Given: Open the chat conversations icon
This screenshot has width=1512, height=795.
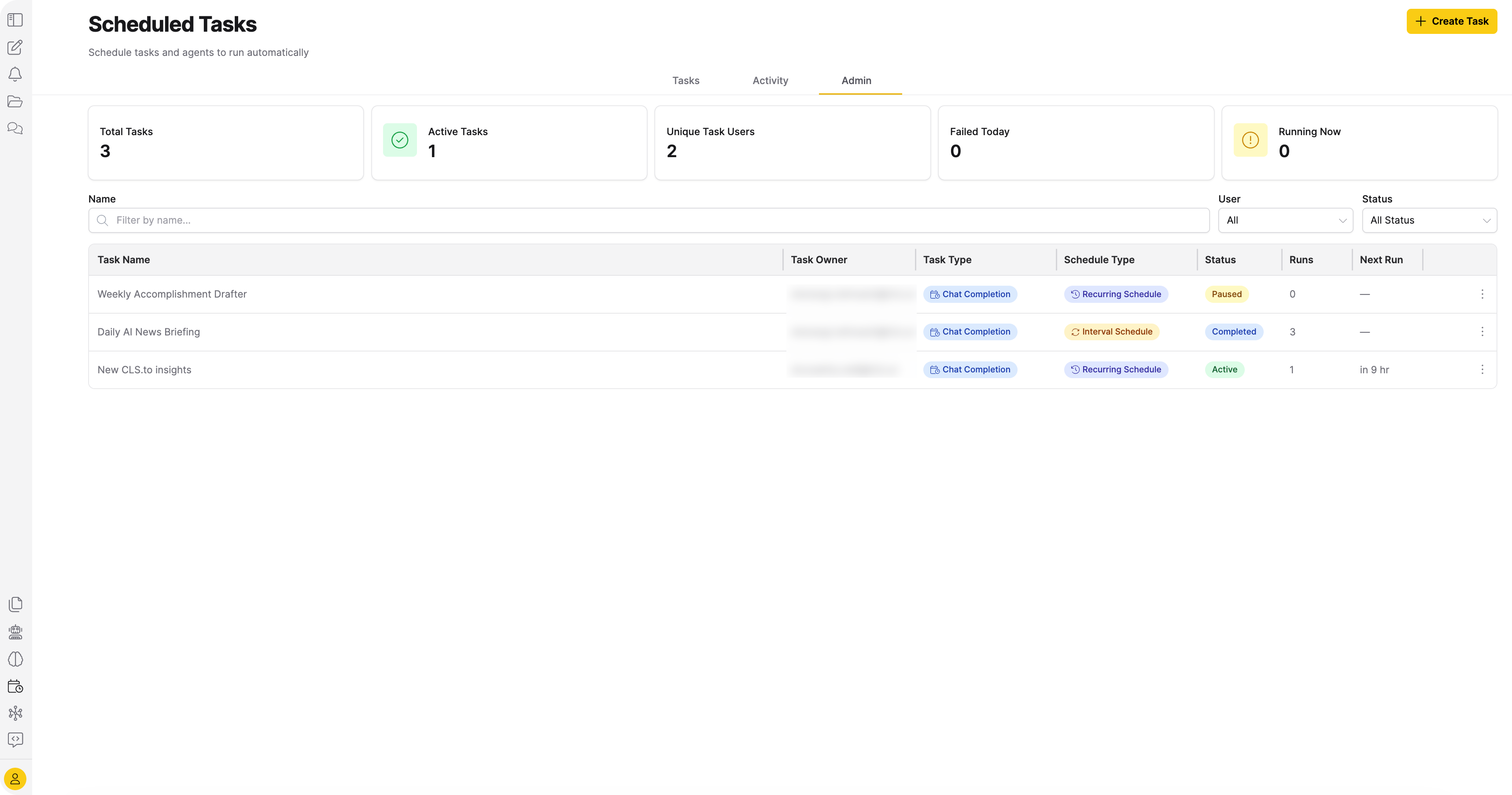Looking at the screenshot, I should 15,128.
